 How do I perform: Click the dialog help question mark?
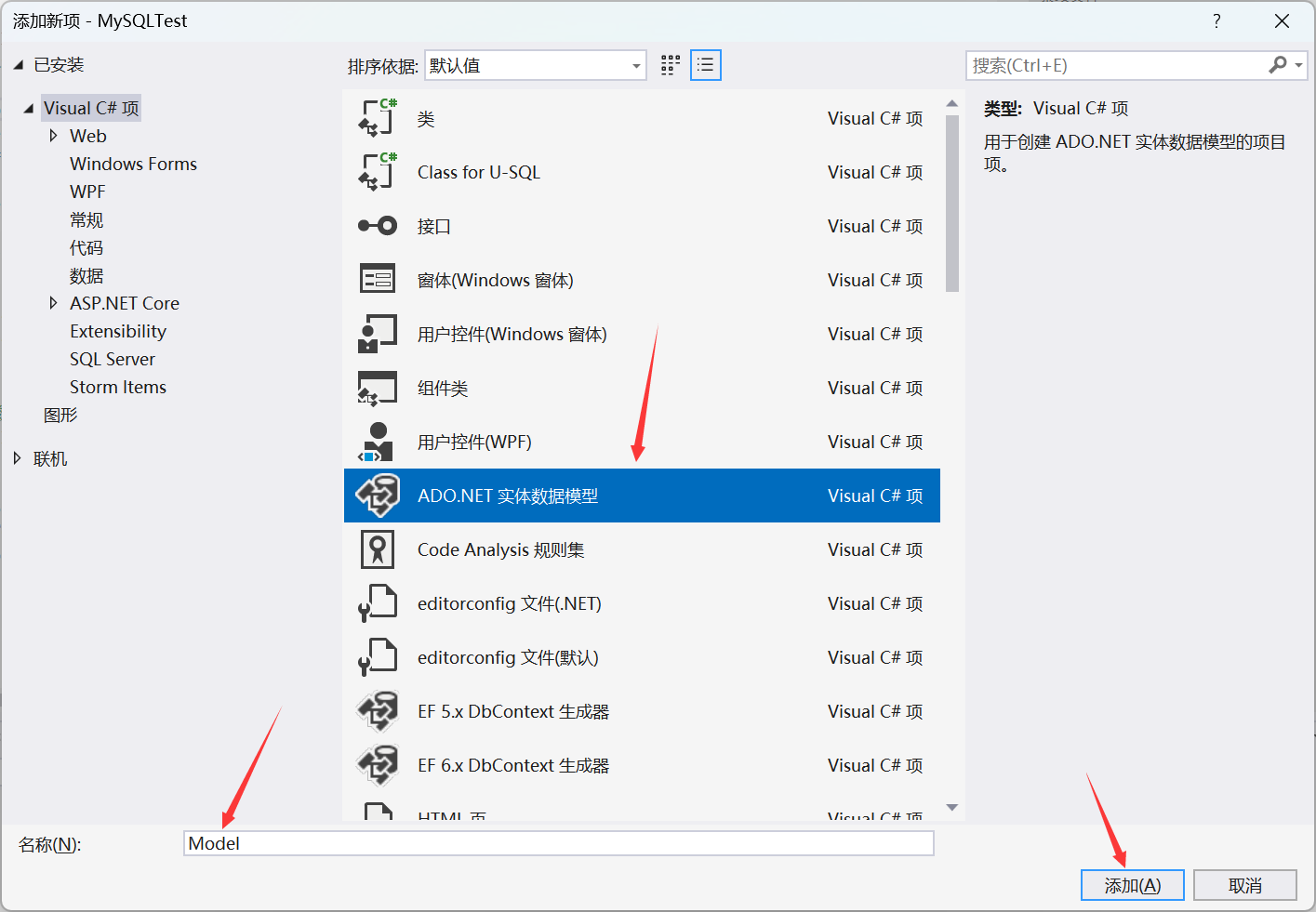coord(1216,20)
